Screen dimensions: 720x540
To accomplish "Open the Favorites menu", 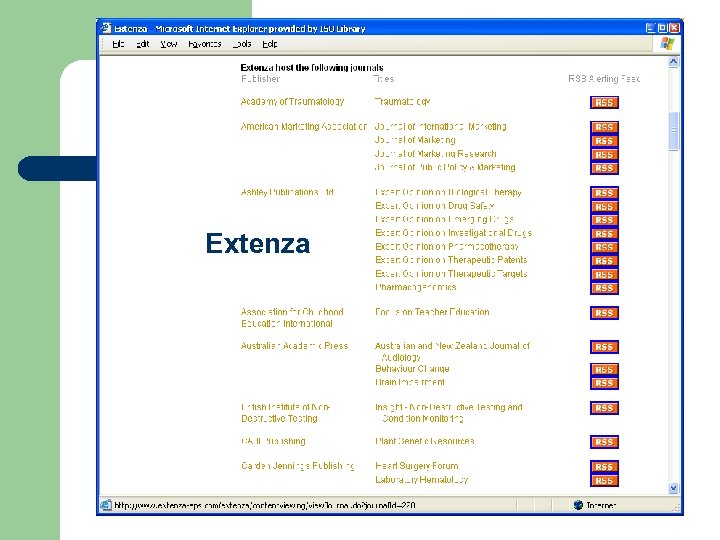I will click(205, 44).
